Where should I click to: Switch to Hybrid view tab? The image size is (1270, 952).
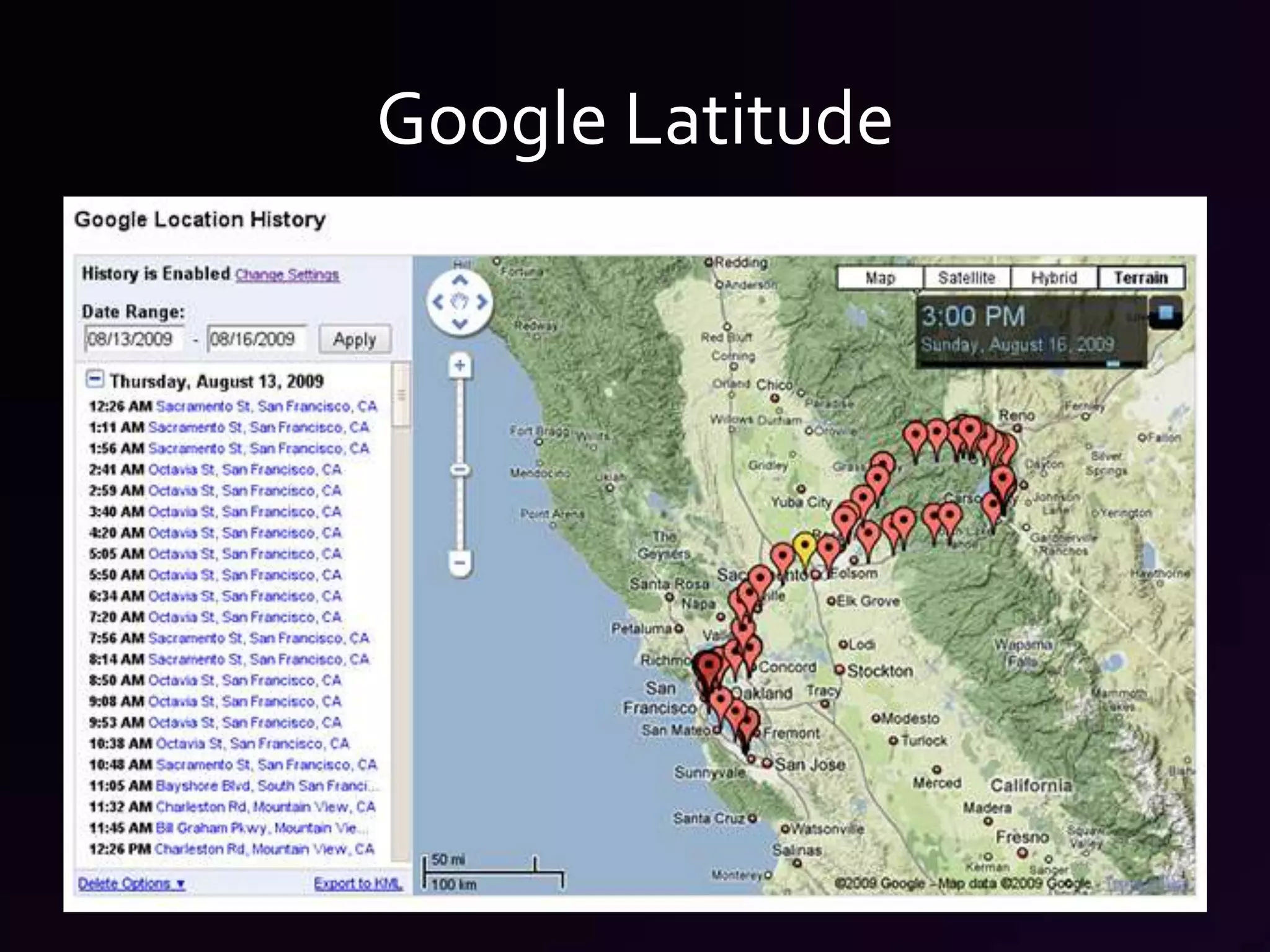point(1054,278)
